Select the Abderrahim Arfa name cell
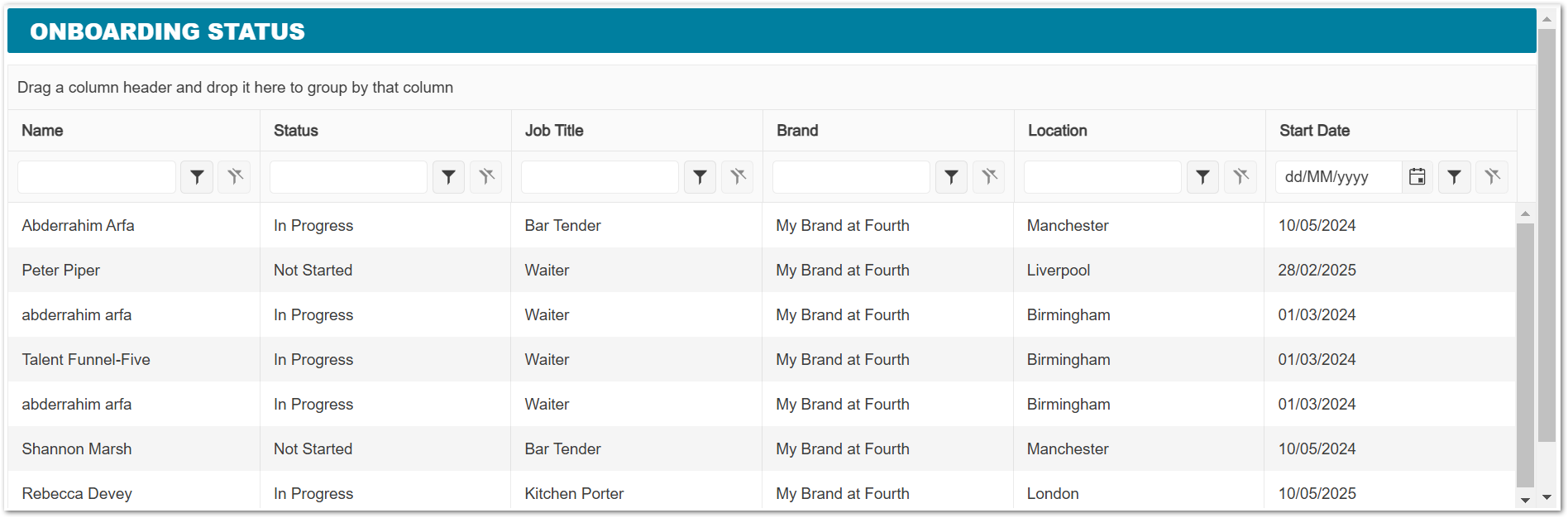Image resolution: width=1568 pixels, height=518 pixels. (x=134, y=225)
